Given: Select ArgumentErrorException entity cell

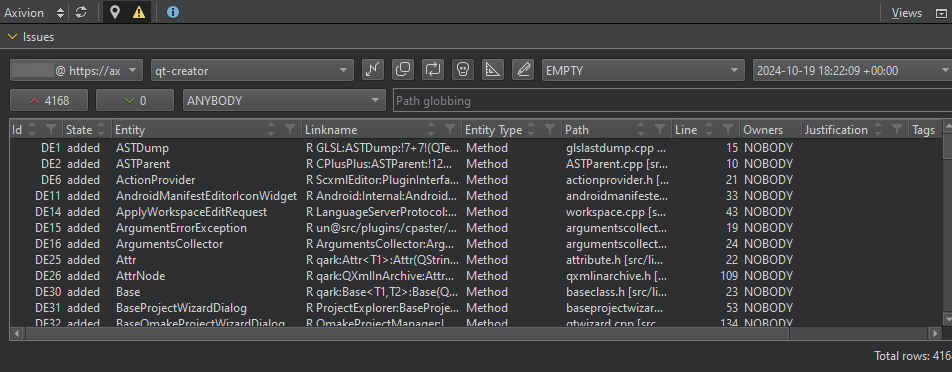Looking at the screenshot, I should 206,228.
